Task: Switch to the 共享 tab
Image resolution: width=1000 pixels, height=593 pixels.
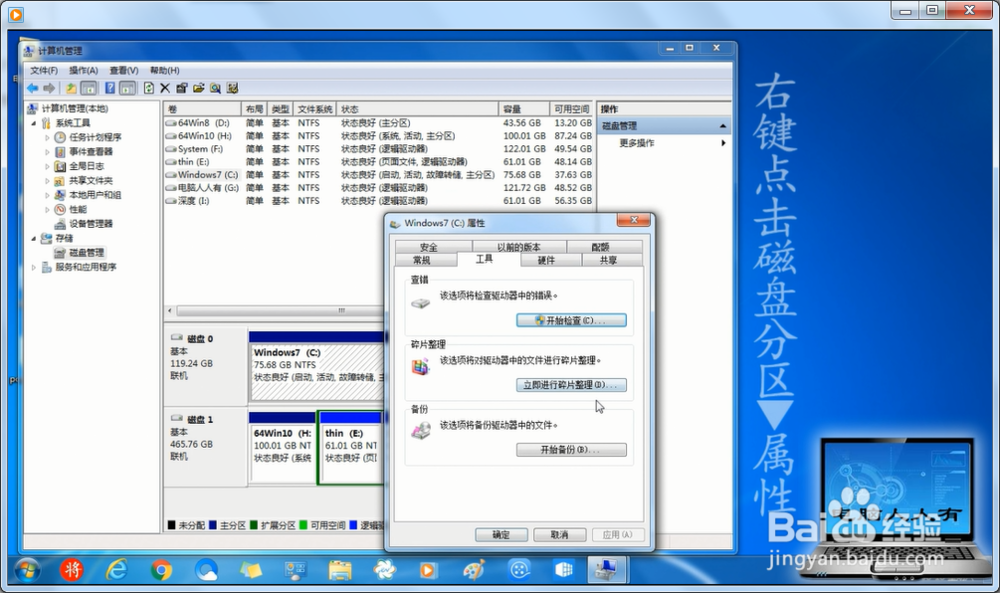Action: (608, 260)
